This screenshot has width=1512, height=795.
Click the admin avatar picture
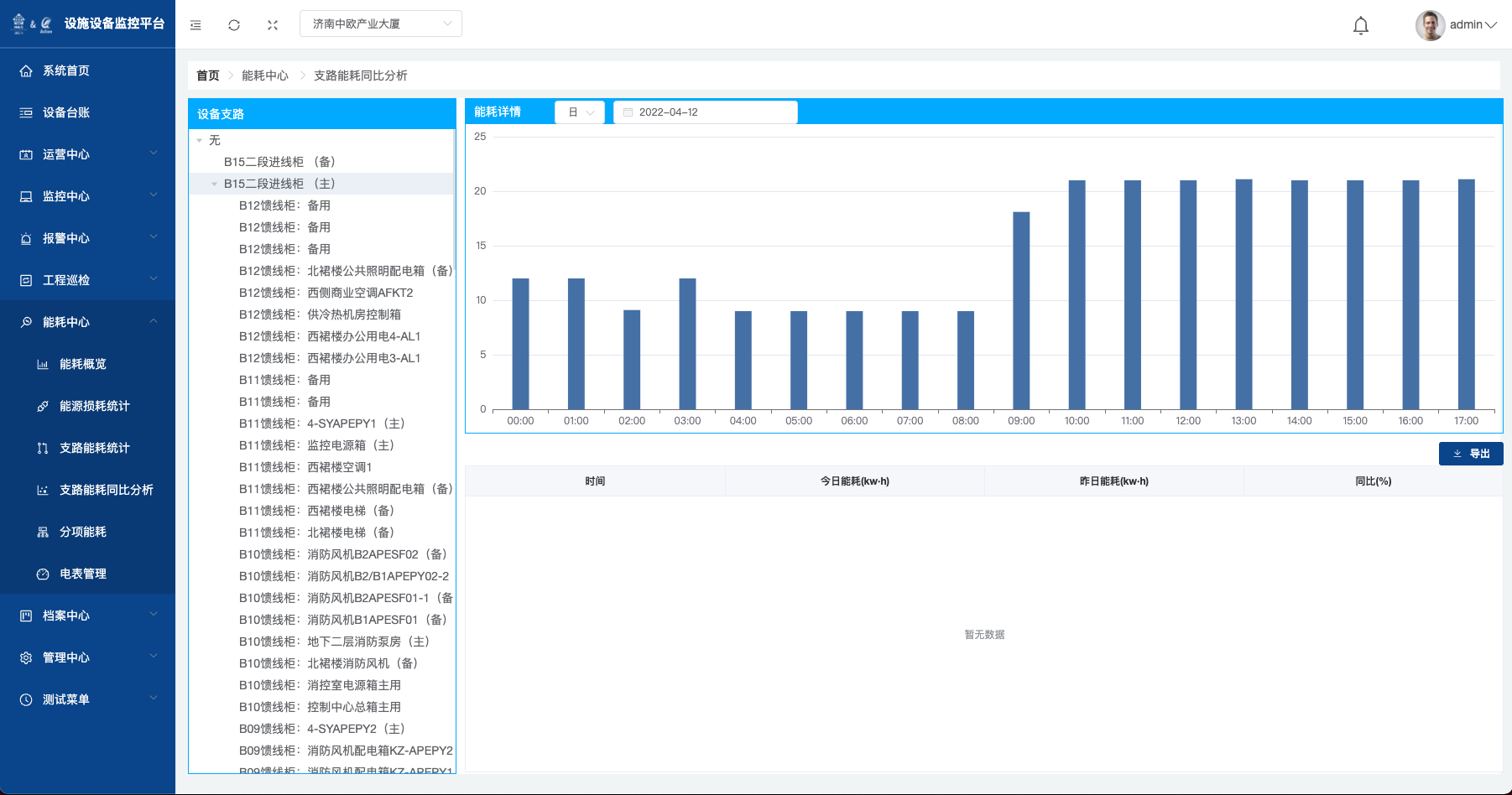pos(1429,25)
